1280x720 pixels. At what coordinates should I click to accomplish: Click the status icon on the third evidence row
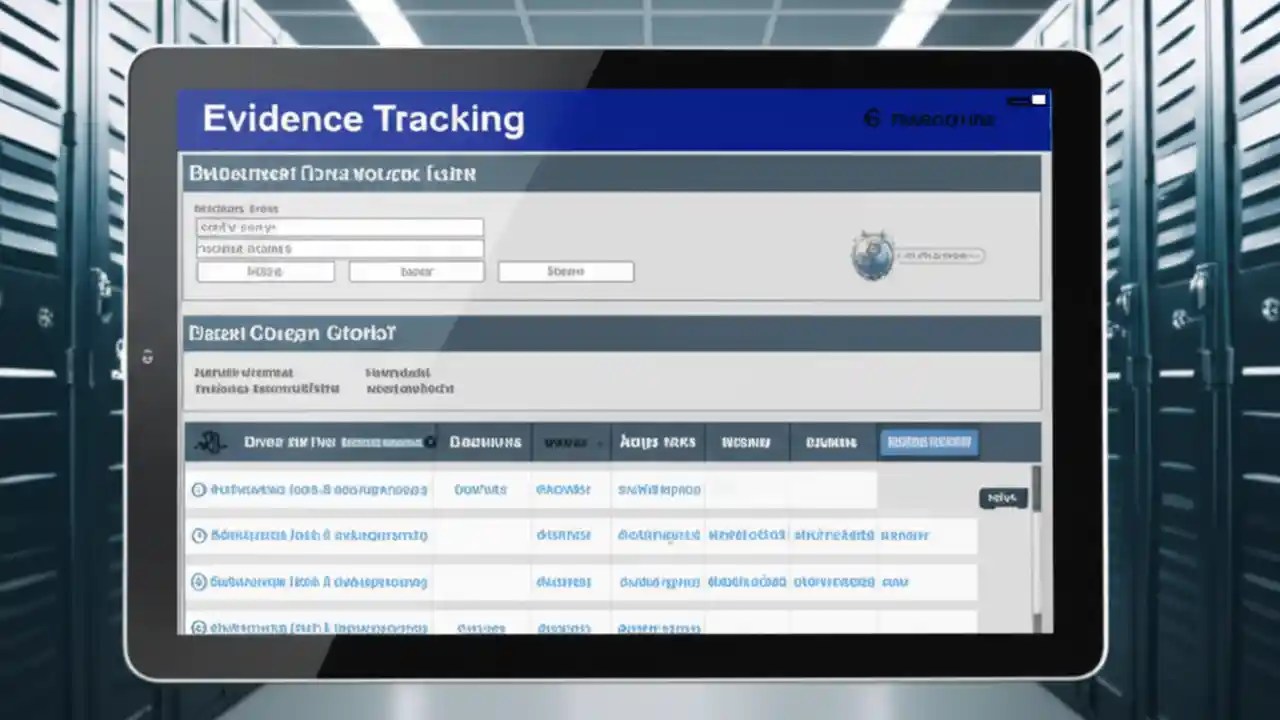click(x=198, y=581)
